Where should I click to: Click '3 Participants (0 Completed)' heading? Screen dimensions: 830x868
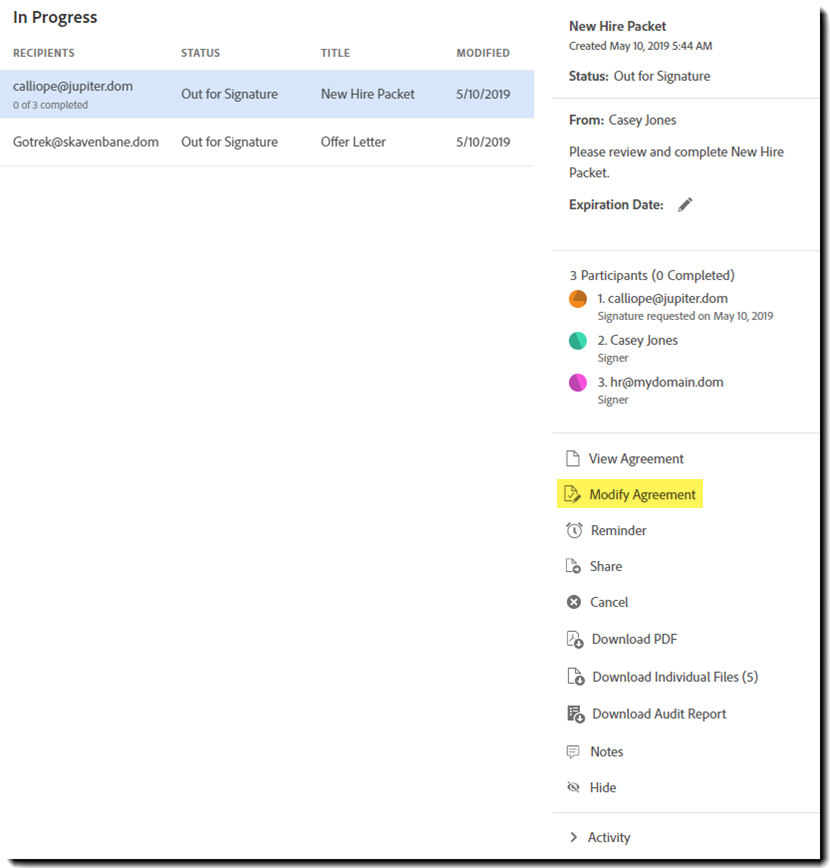click(652, 276)
